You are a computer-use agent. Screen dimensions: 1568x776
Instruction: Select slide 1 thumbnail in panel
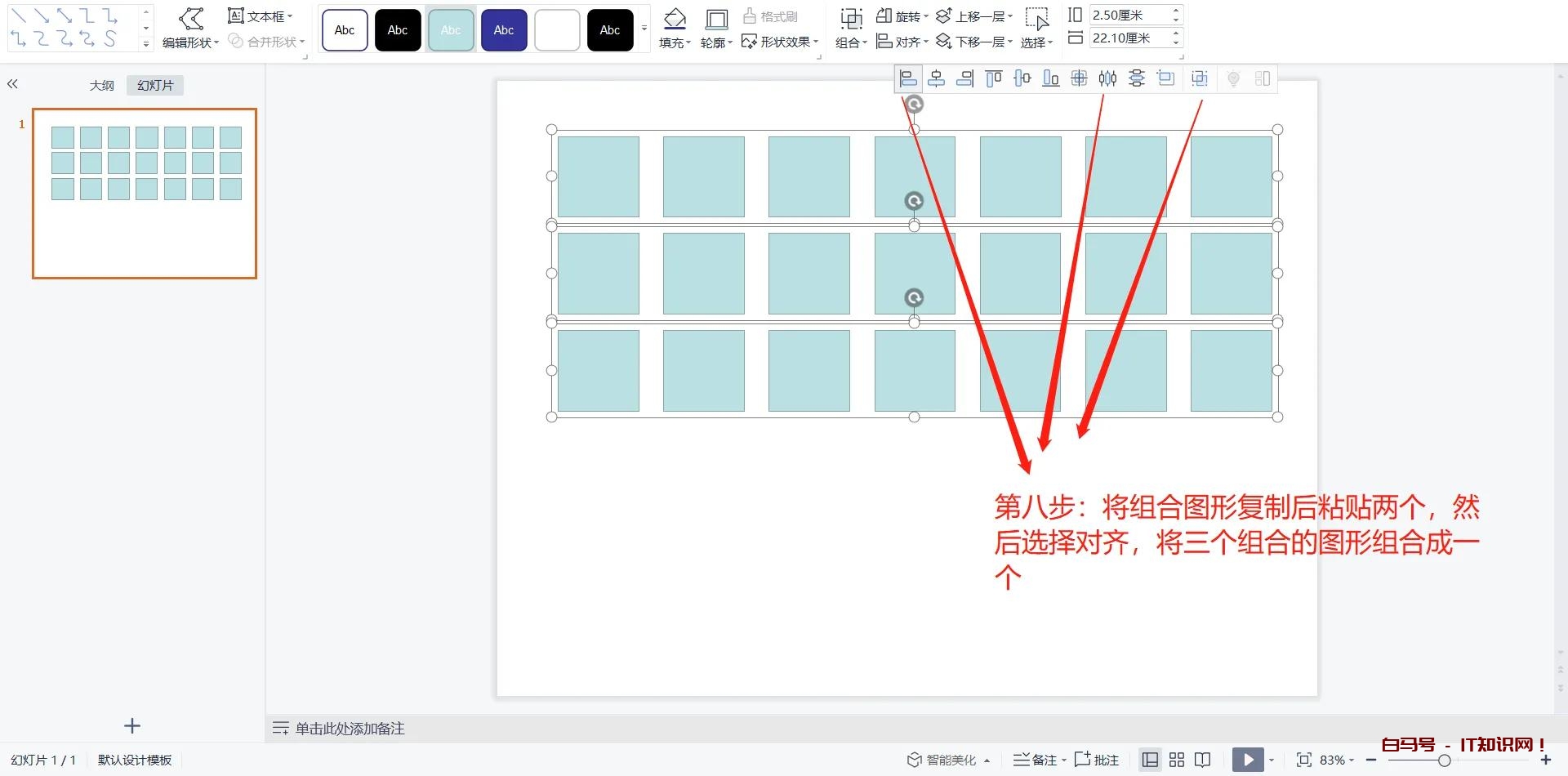(145, 194)
